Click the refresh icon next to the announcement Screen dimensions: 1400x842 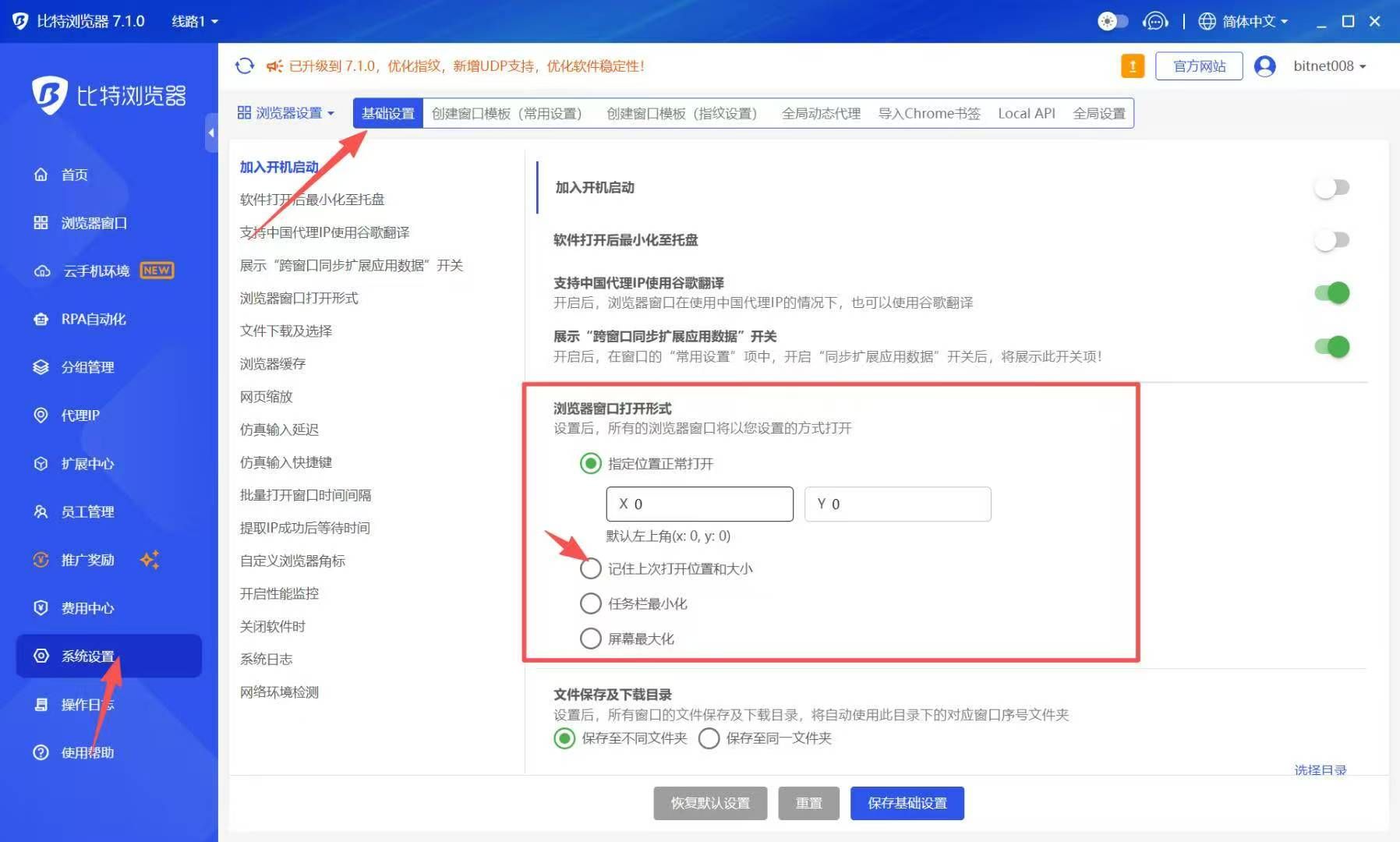pos(244,66)
